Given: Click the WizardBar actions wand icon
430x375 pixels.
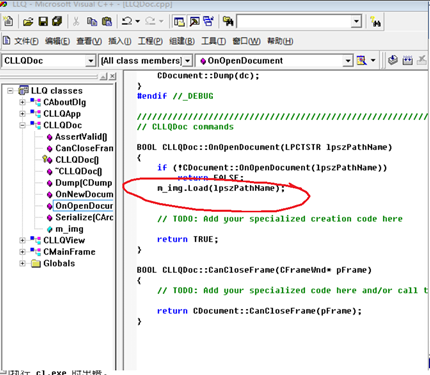Looking at the screenshot, I should point(362,60).
